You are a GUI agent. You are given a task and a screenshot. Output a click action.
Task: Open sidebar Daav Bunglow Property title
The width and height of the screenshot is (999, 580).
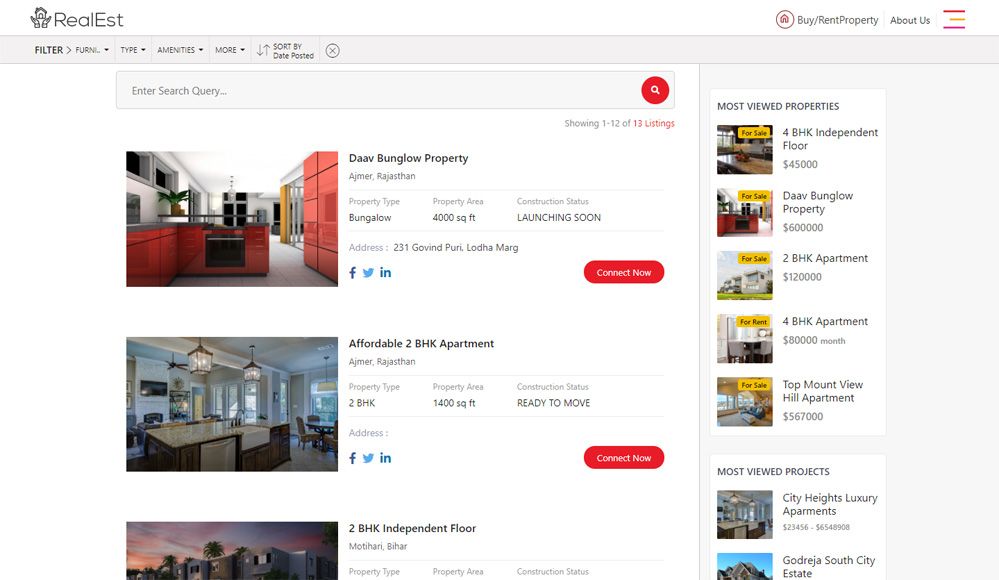tap(817, 202)
